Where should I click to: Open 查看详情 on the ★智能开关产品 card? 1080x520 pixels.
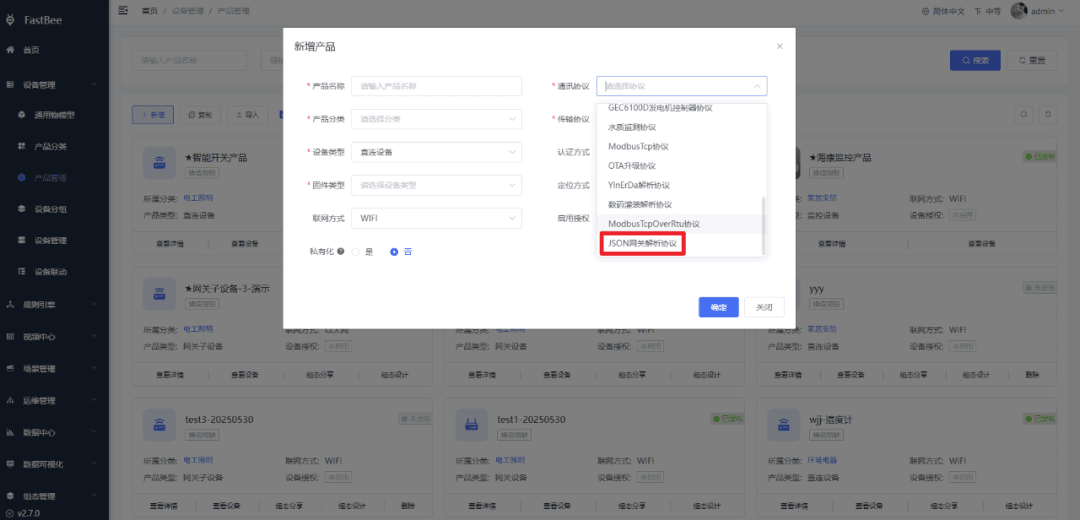coord(169,243)
